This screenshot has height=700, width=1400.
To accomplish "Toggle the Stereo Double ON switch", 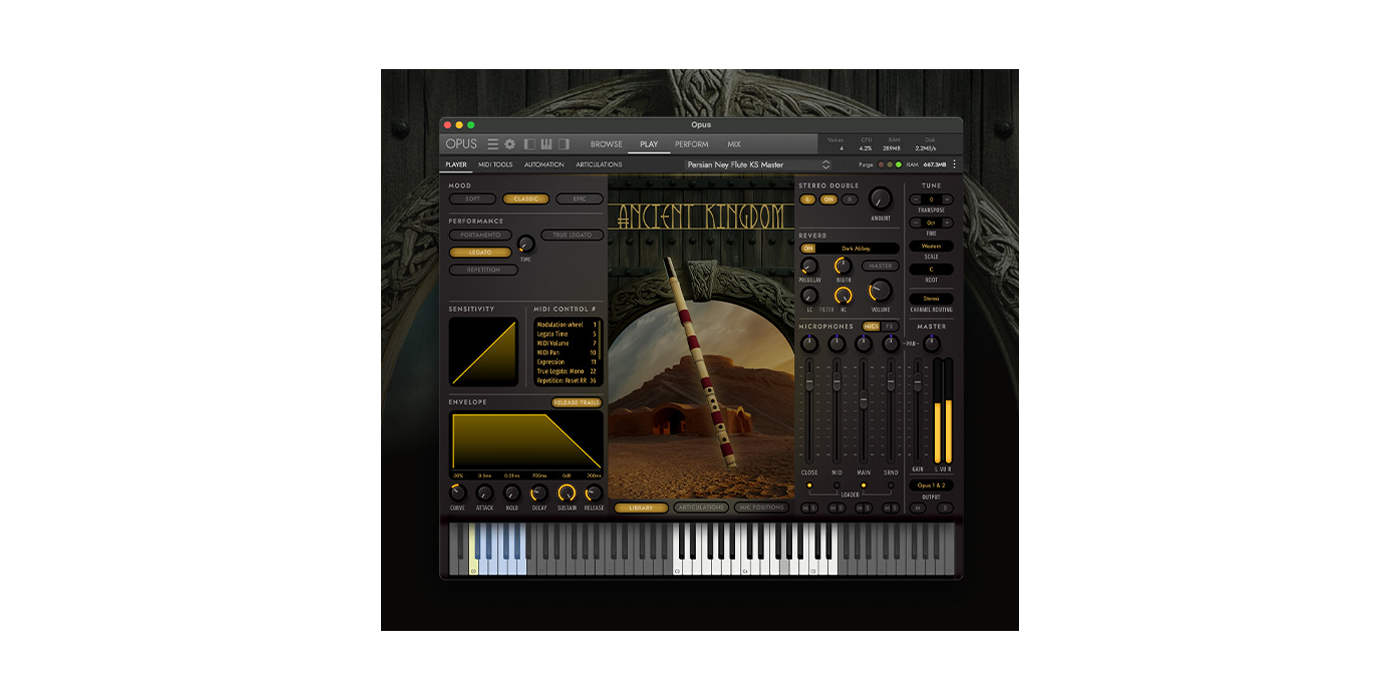I will pyautogui.click(x=829, y=199).
